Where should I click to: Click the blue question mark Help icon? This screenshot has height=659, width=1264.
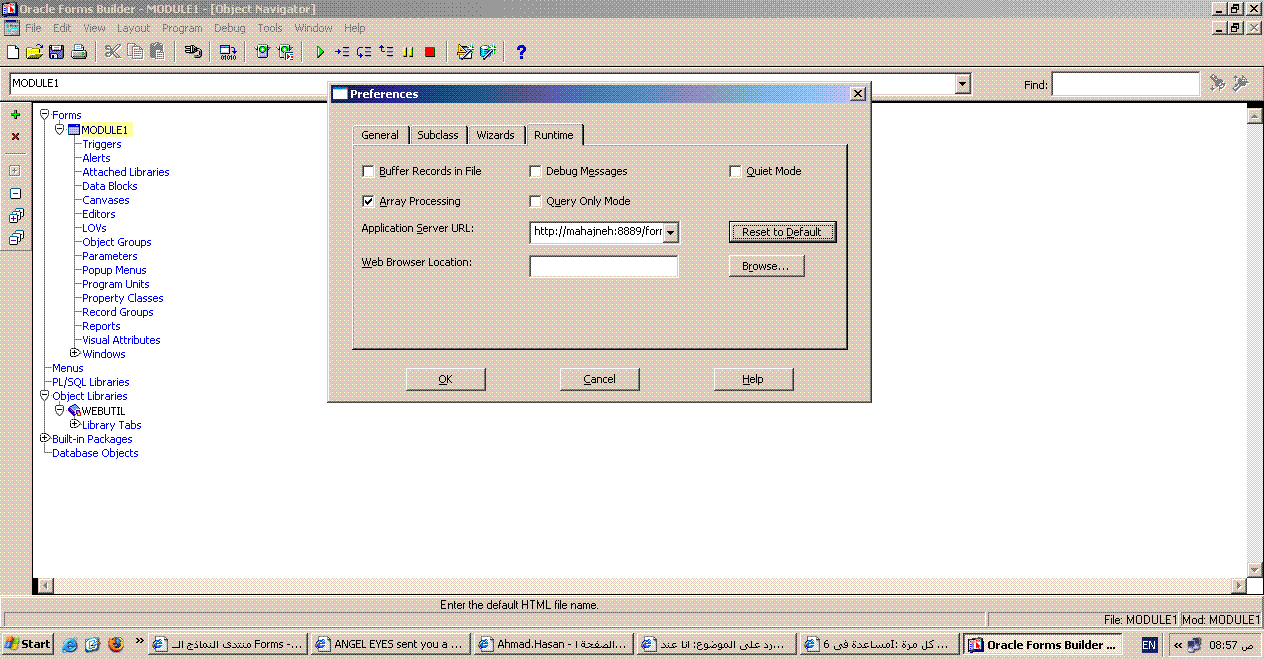521,52
